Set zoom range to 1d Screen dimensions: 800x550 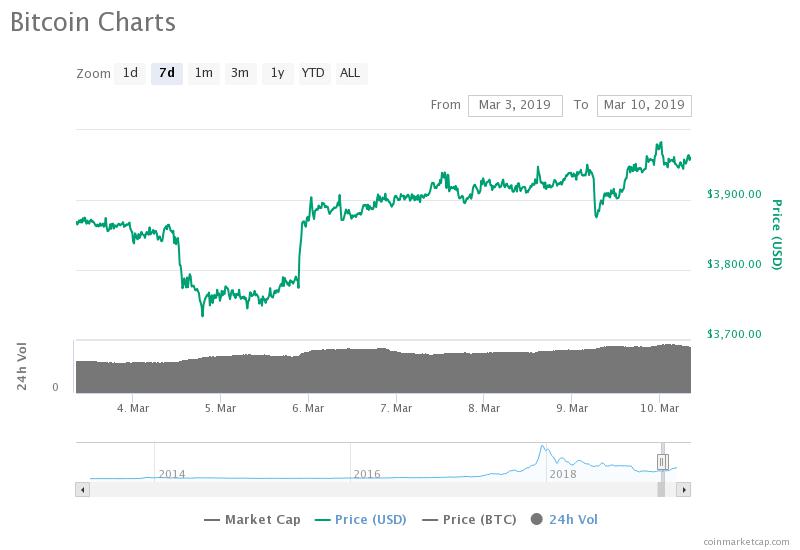pos(130,73)
